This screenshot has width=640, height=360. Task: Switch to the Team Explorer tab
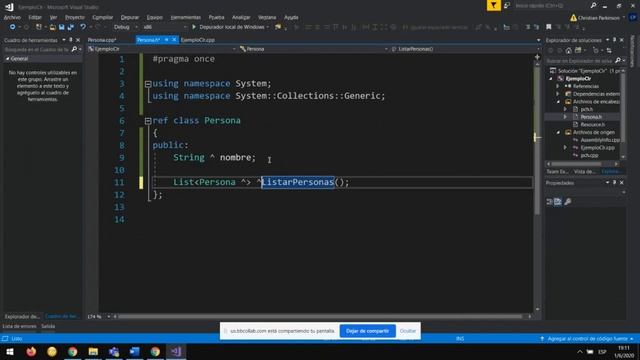pos(558,171)
